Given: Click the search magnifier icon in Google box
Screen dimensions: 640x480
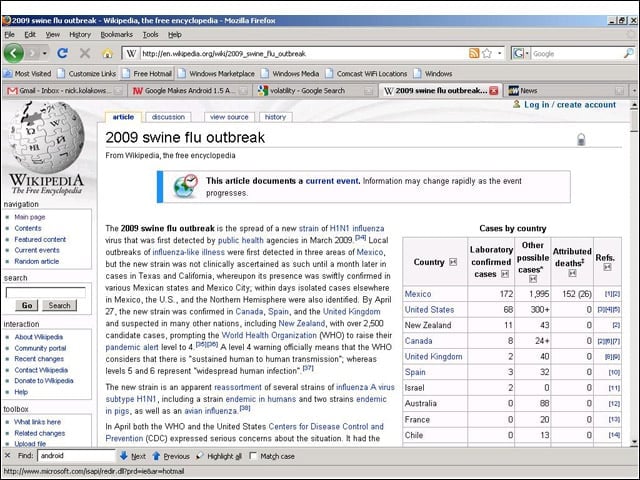Looking at the screenshot, I should point(629,53).
